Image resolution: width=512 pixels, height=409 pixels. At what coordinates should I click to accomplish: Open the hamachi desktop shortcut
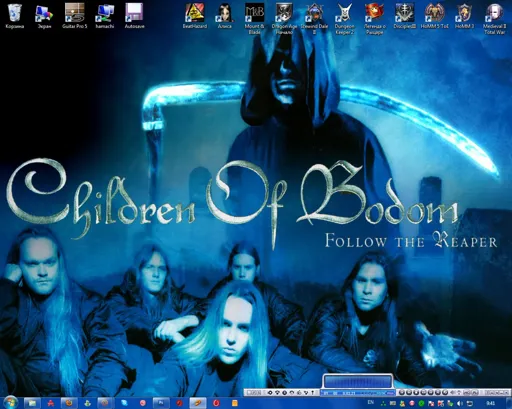click(x=105, y=16)
